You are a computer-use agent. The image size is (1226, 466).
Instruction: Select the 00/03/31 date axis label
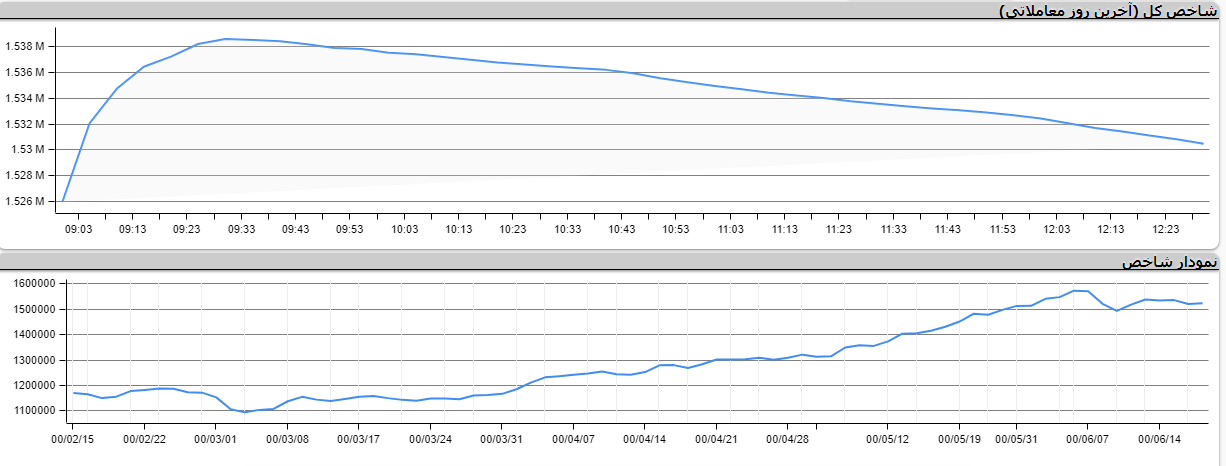(x=502, y=438)
